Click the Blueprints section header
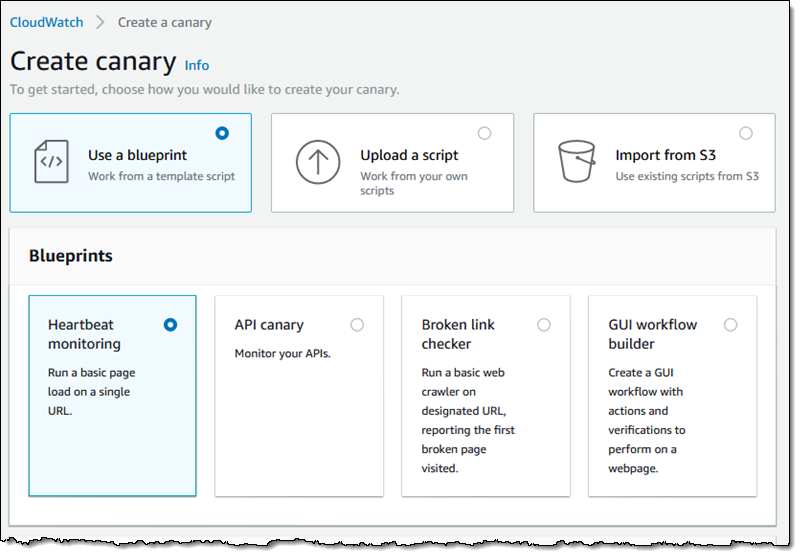Viewport: 800px width, 556px height. [70, 256]
